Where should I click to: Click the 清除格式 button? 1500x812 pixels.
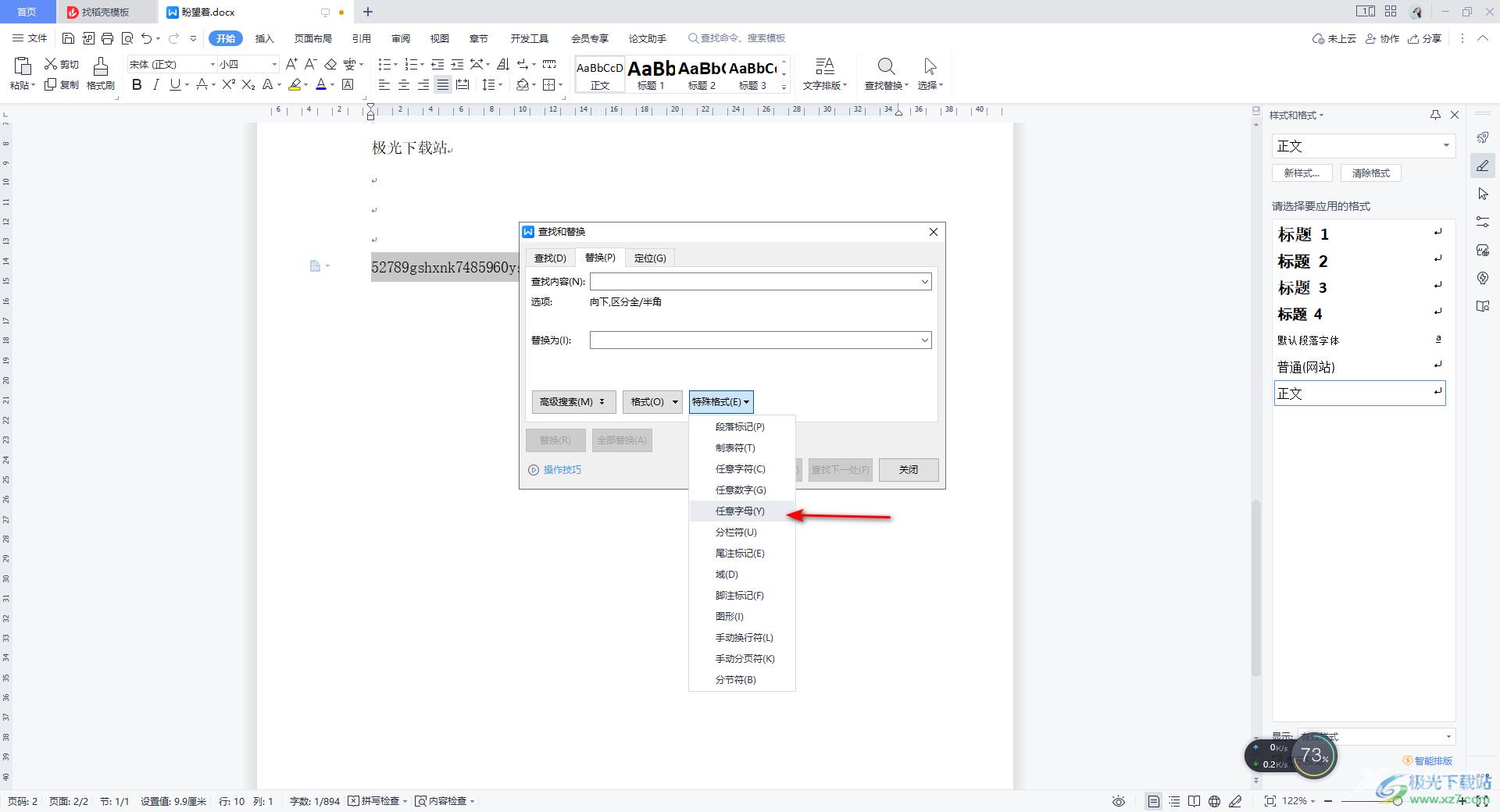pos(1370,173)
